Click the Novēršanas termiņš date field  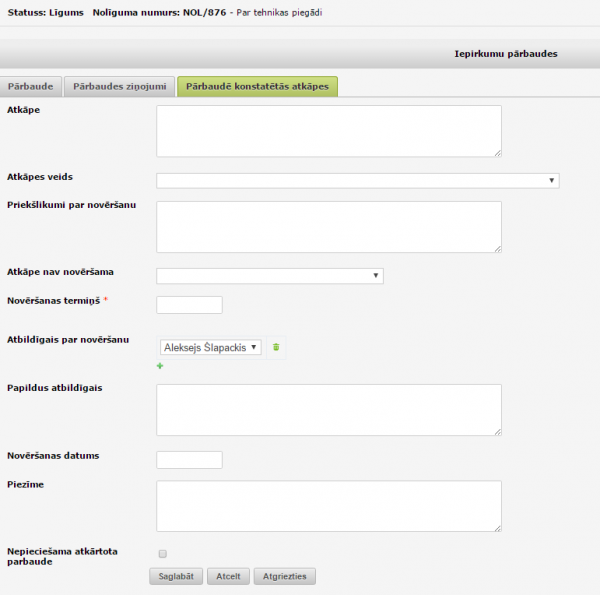coord(190,305)
